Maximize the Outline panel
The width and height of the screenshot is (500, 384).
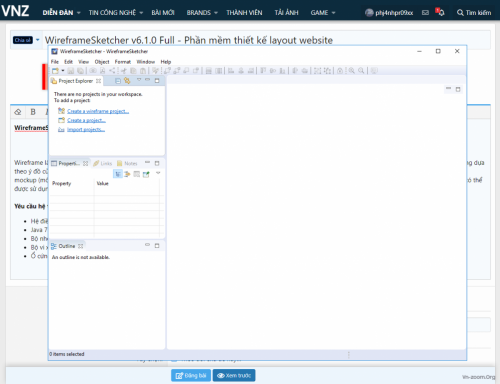pos(157,246)
